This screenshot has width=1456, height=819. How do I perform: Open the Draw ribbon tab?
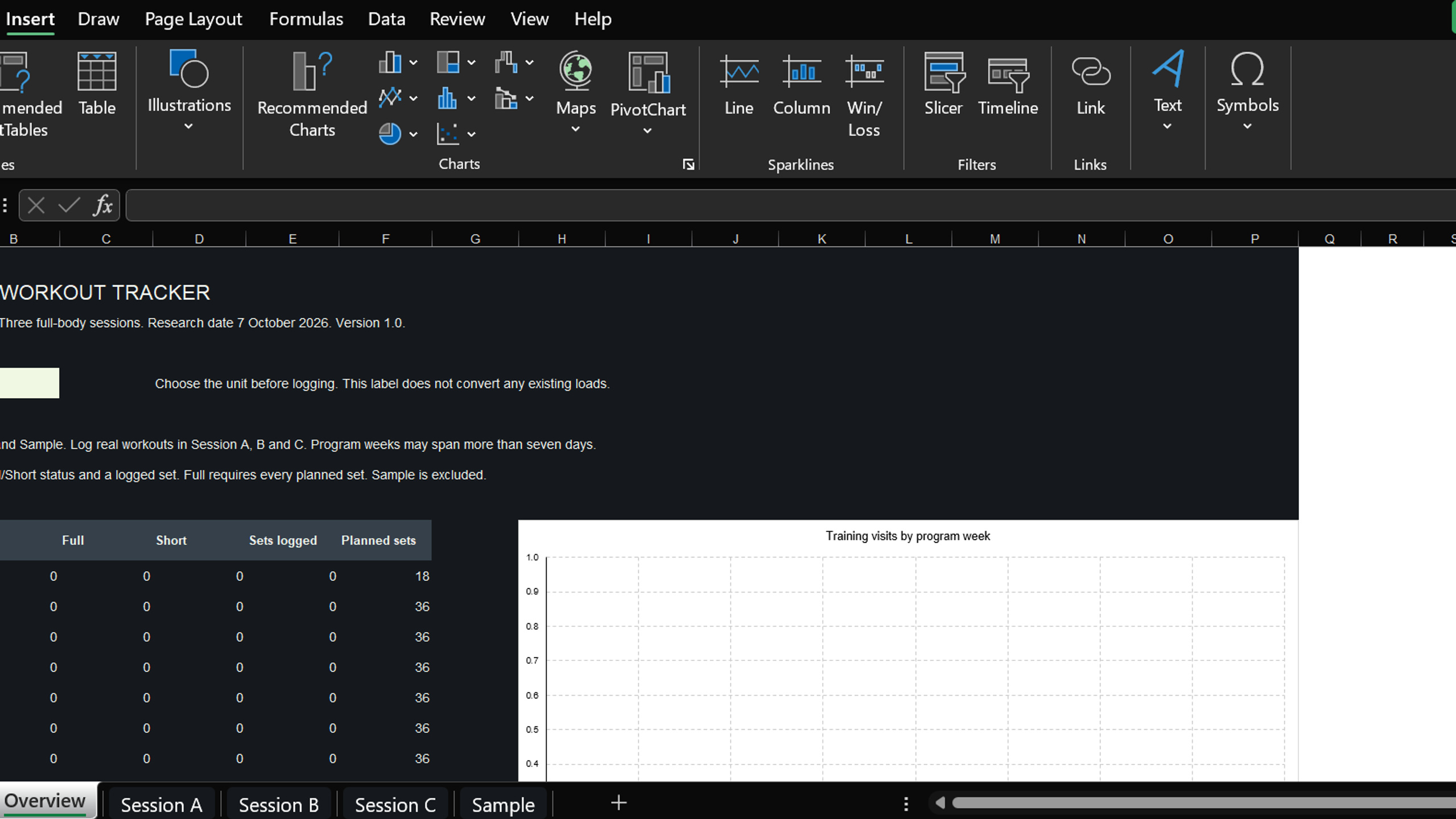98,19
